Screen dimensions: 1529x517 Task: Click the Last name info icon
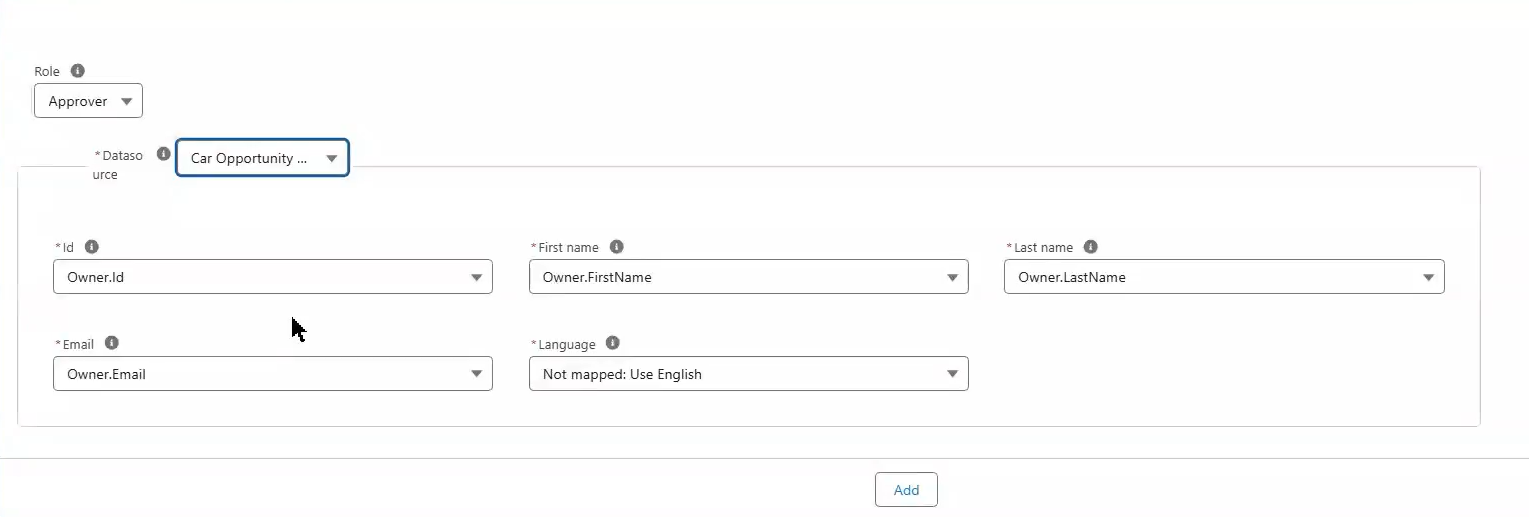tap(1091, 246)
